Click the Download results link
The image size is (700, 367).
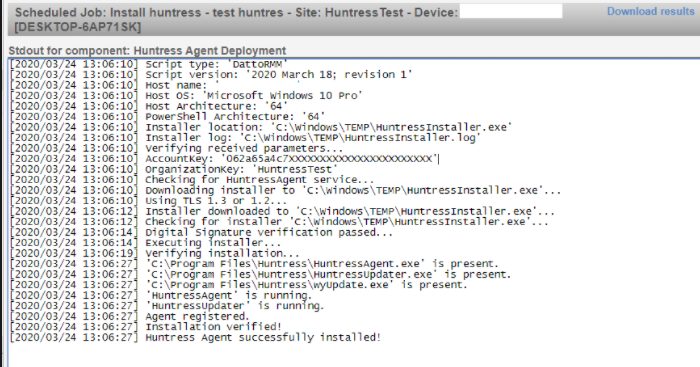pos(650,11)
